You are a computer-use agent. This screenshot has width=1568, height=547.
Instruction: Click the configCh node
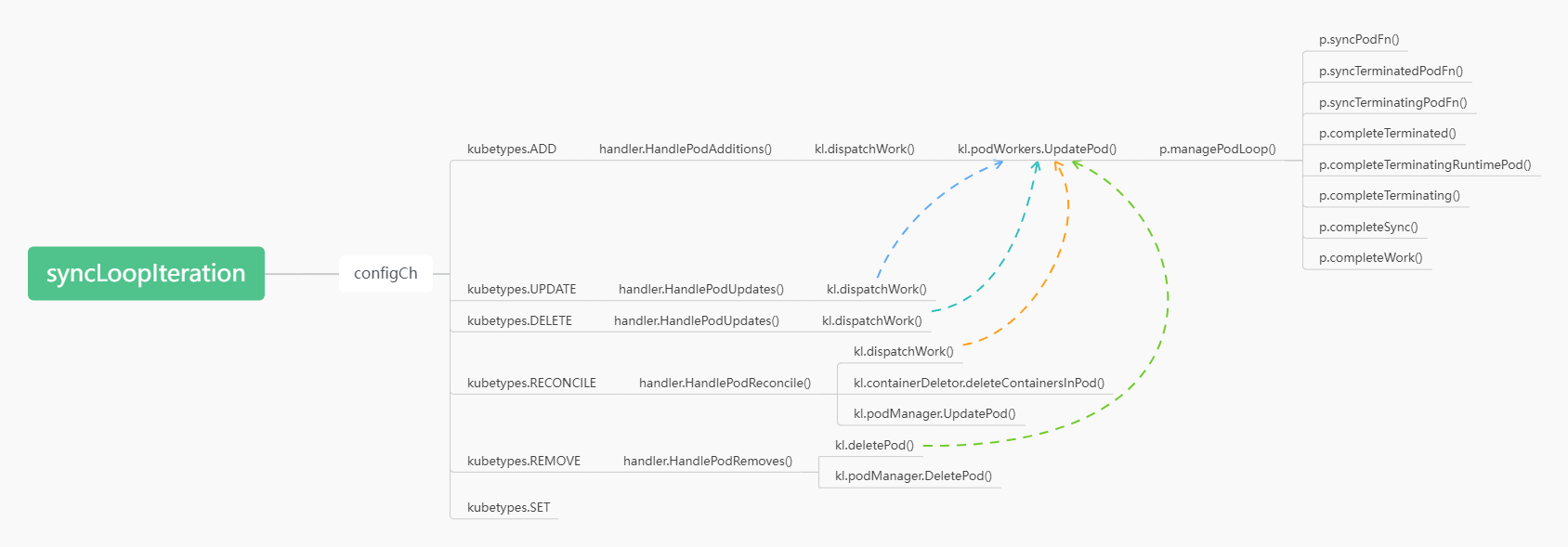coord(385,273)
